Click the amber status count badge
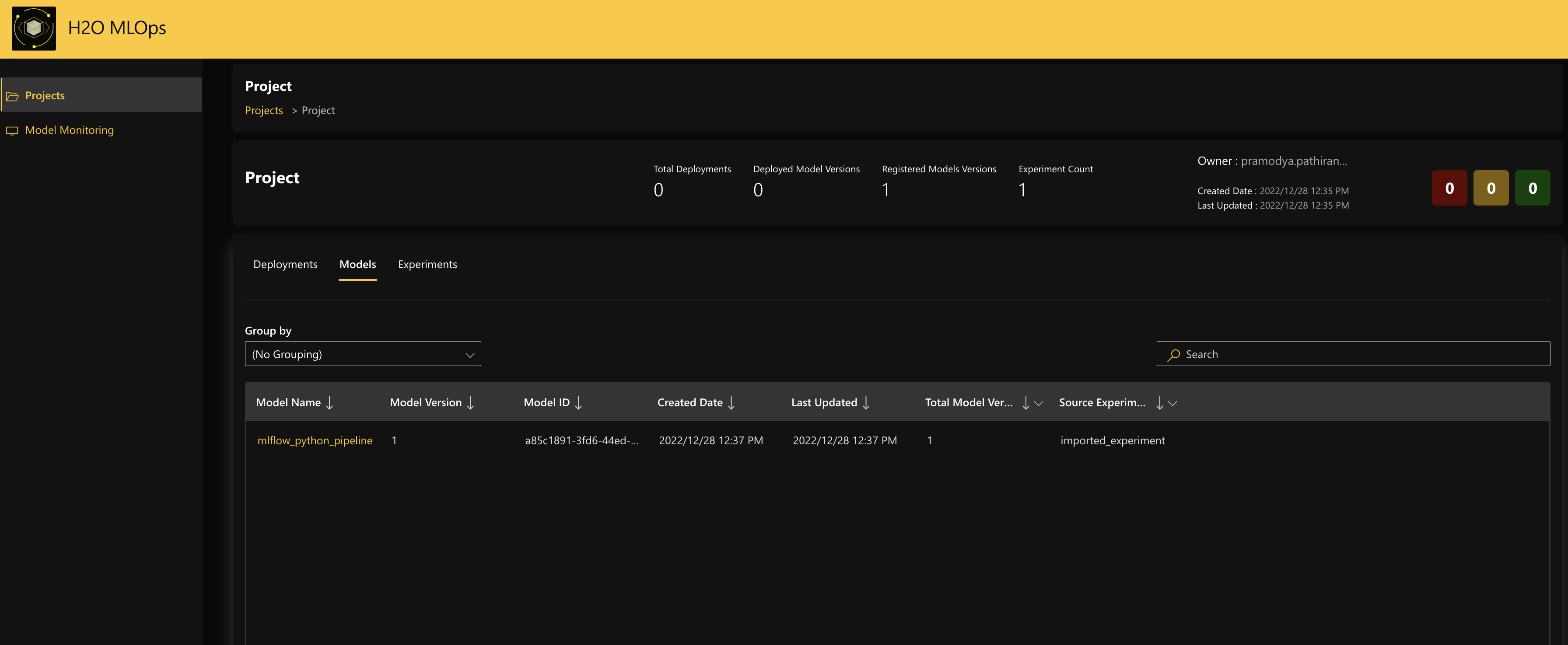This screenshot has height=645, width=1568. (x=1491, y=188)
